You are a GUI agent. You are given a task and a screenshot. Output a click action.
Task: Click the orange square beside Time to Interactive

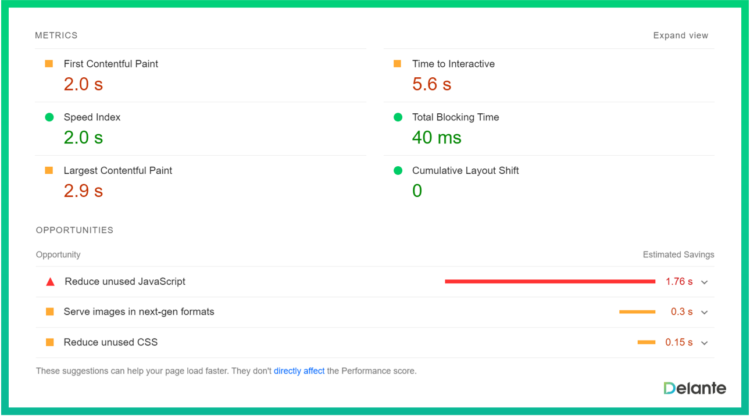[397, 64]
